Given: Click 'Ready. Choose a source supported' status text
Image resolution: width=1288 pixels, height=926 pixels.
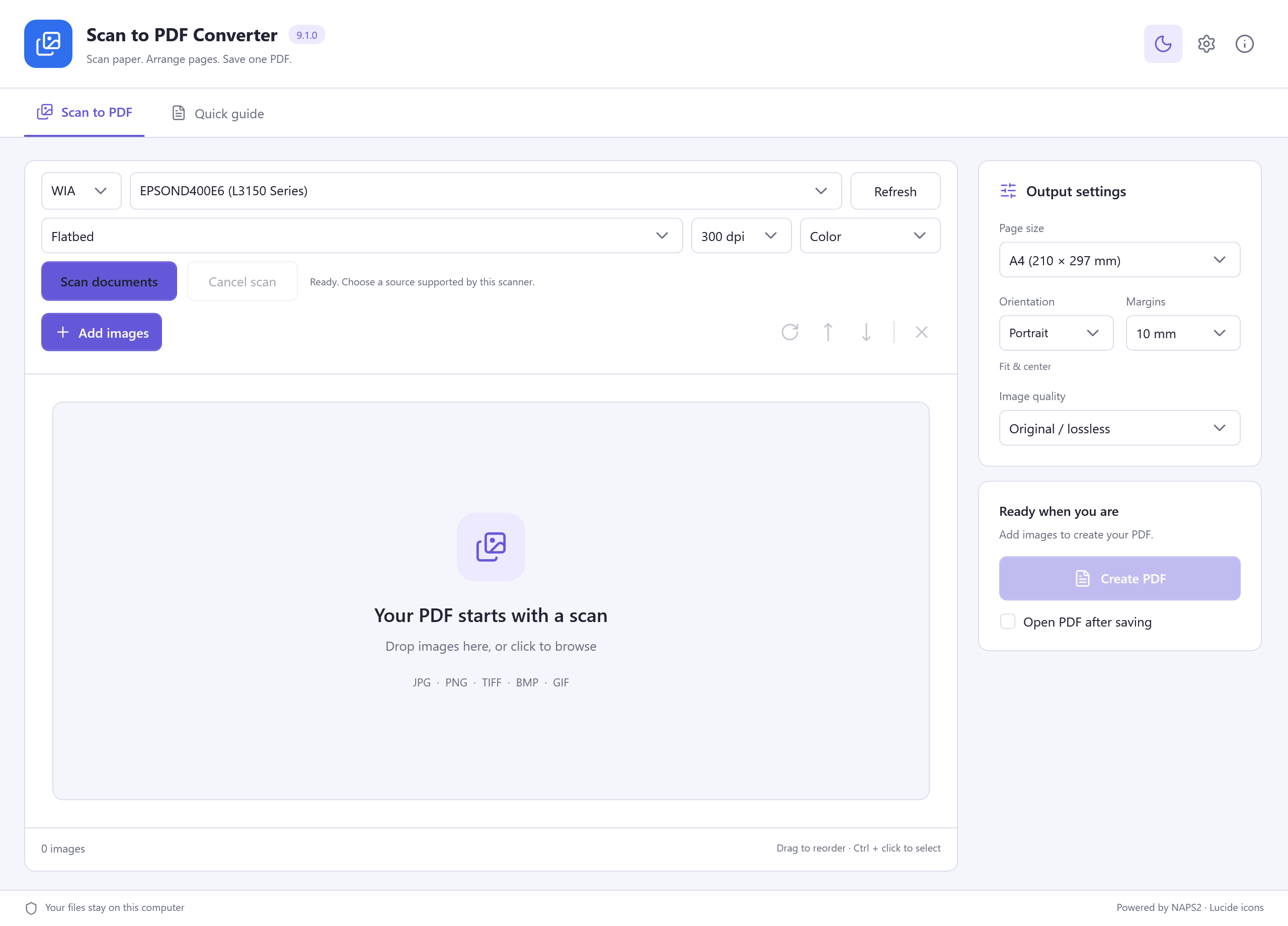Looking at the screenshot, I should coord(422,282).
